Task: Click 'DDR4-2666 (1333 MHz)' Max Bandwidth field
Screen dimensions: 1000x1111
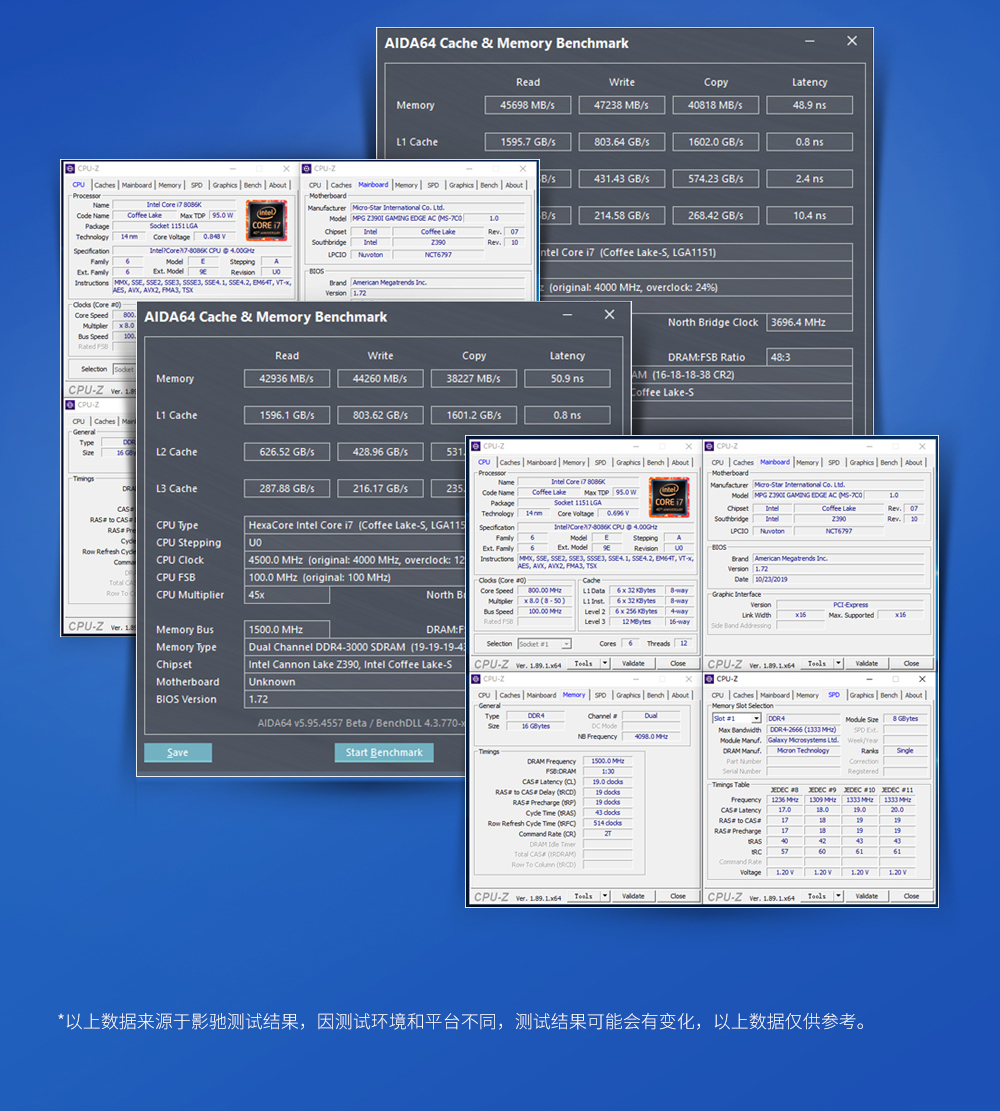Action: coord(803,730)
